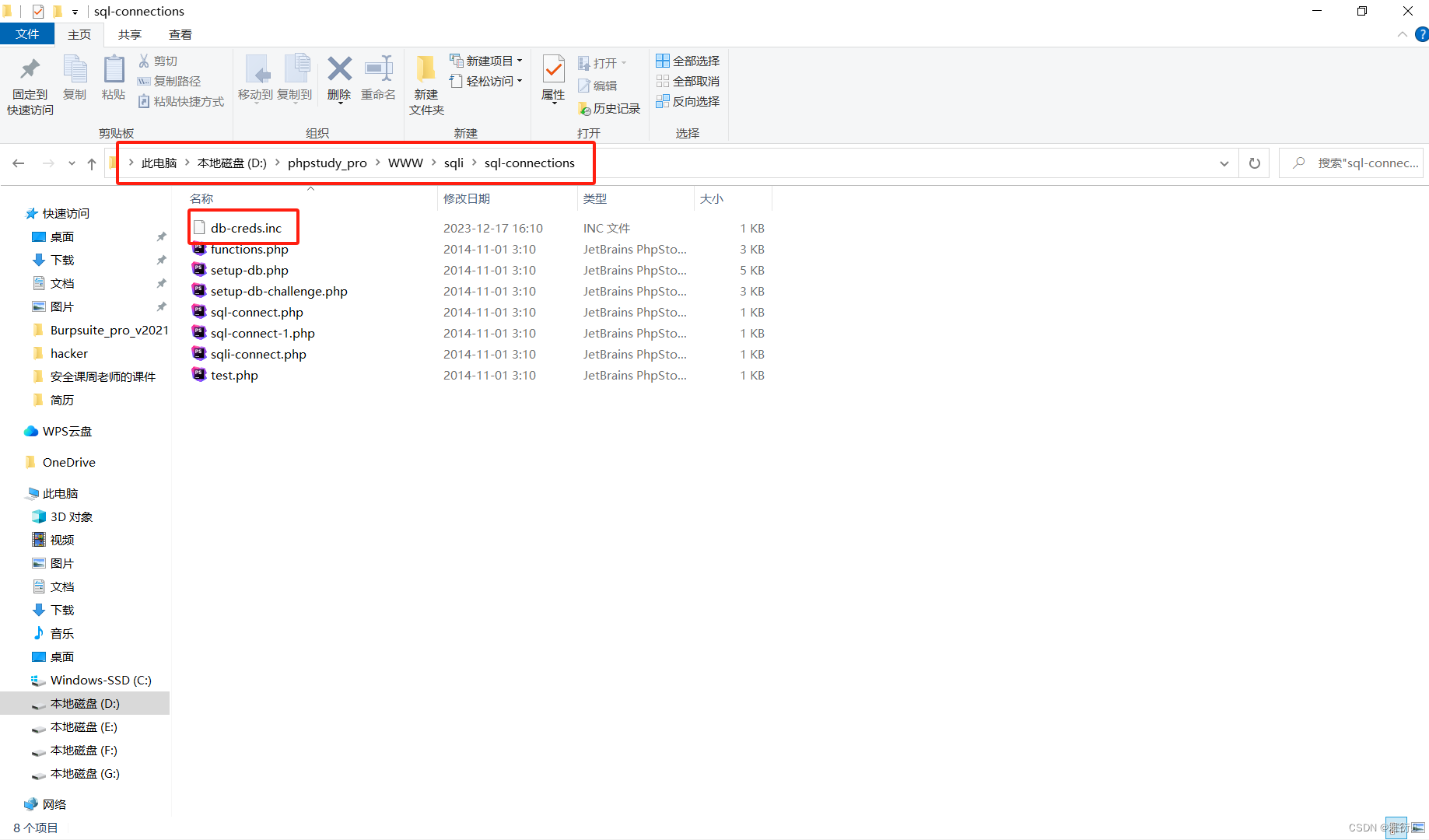Click the Copy To icon
This screenshot has height=840, width=1429.
(296, 68)
